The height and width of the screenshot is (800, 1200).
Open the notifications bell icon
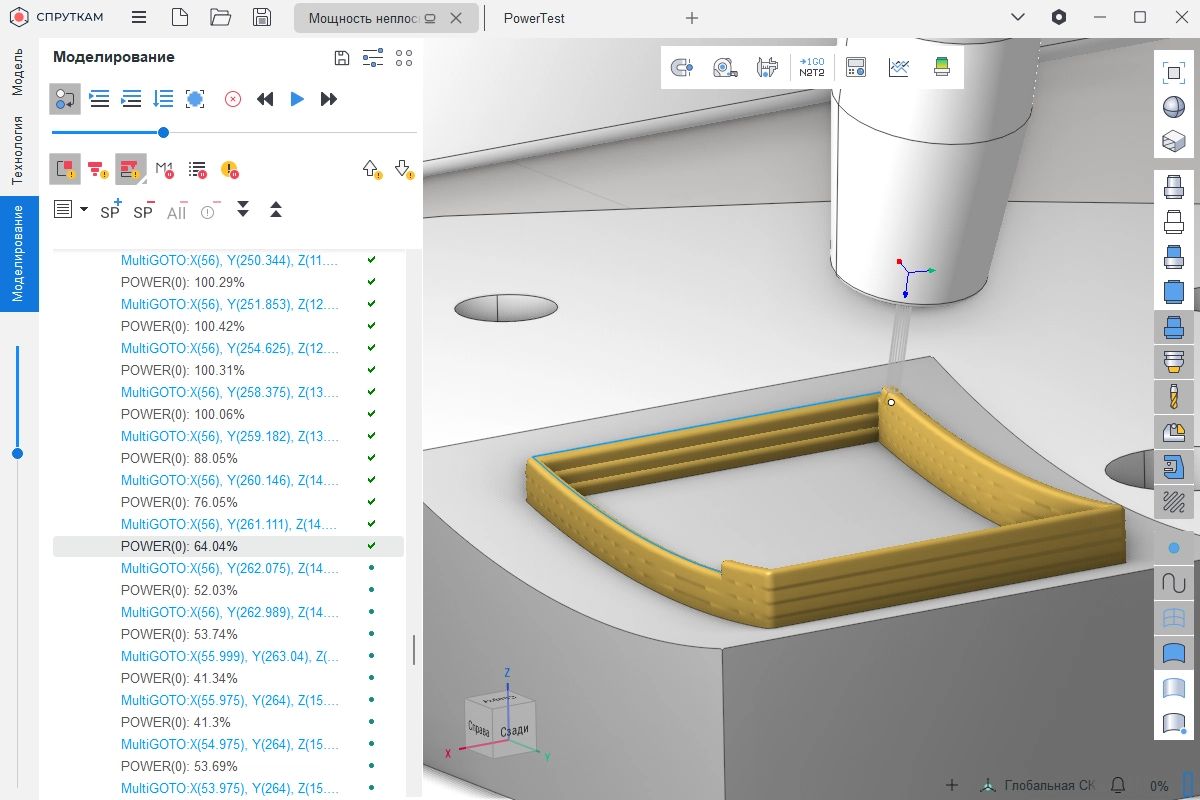pyautogui.click(x=1118, y=785)
